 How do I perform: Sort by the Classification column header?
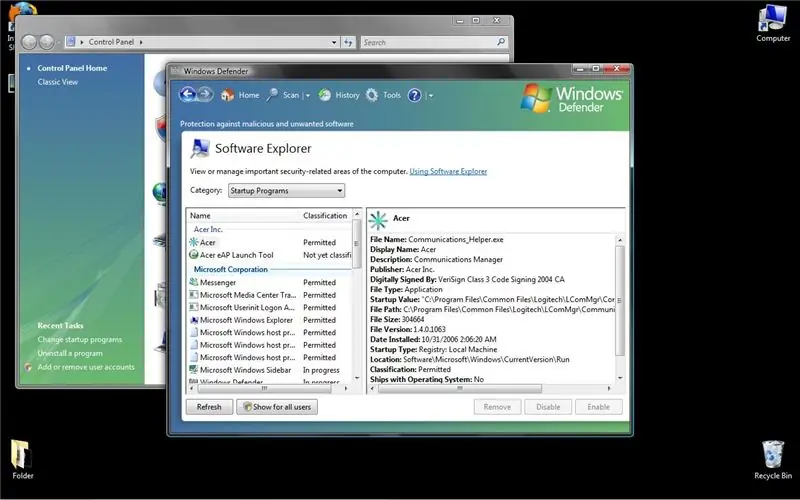326,215
